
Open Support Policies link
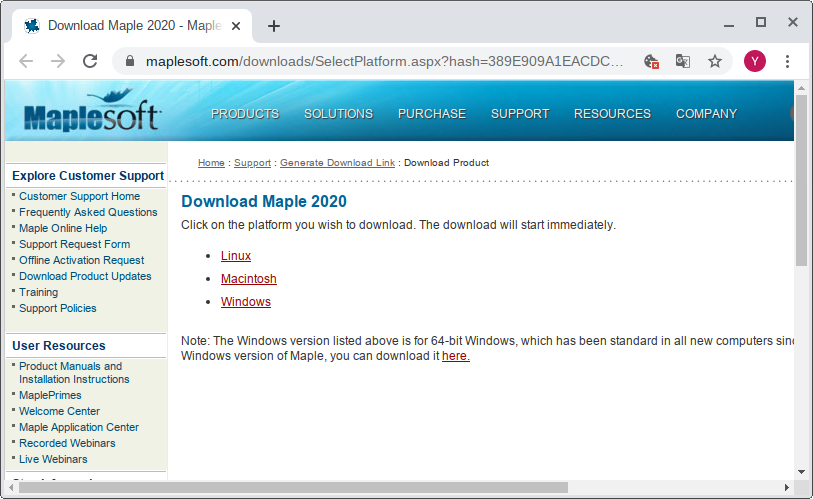58,309
